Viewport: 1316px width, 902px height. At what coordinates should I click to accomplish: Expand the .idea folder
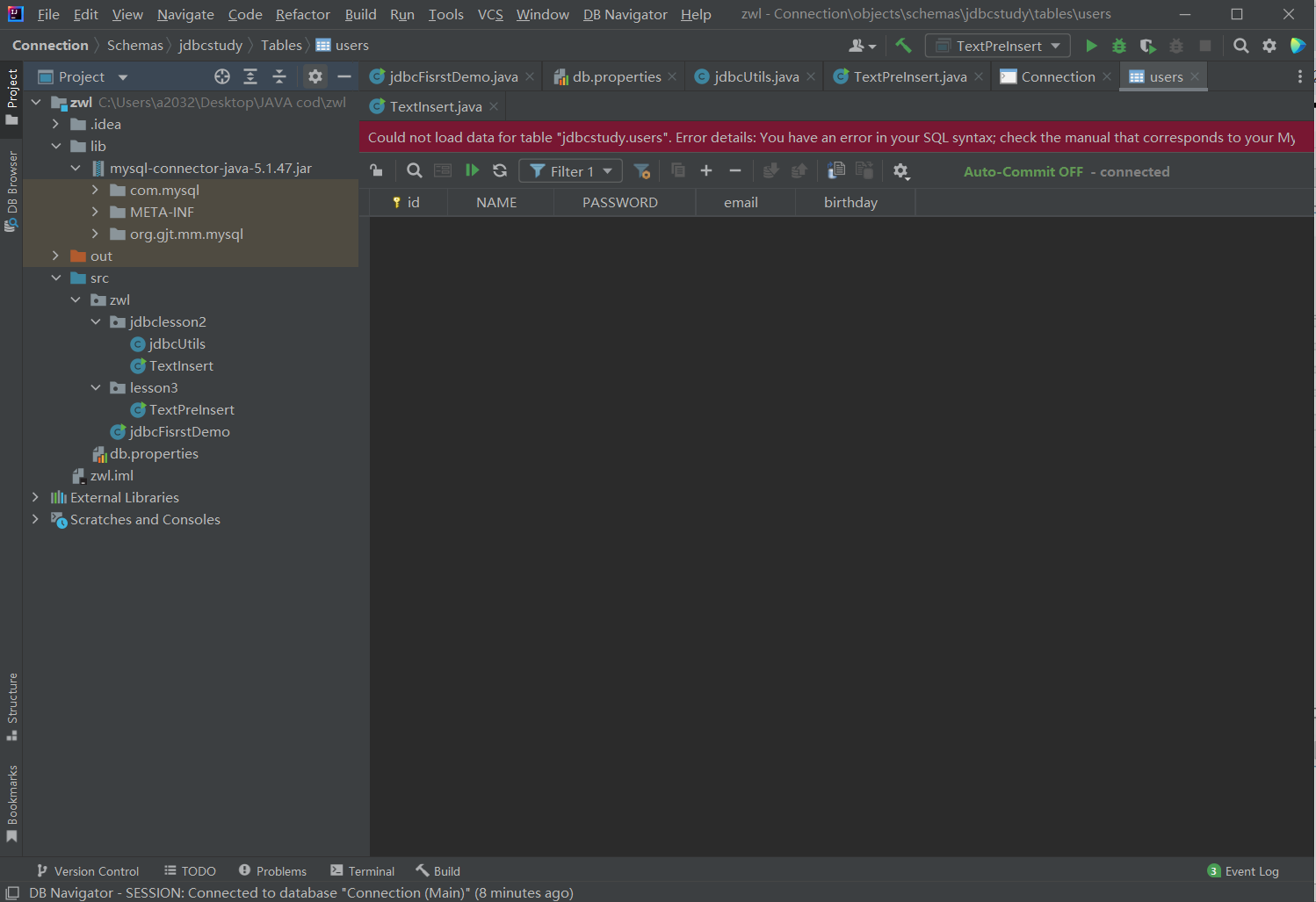point(55,124)
